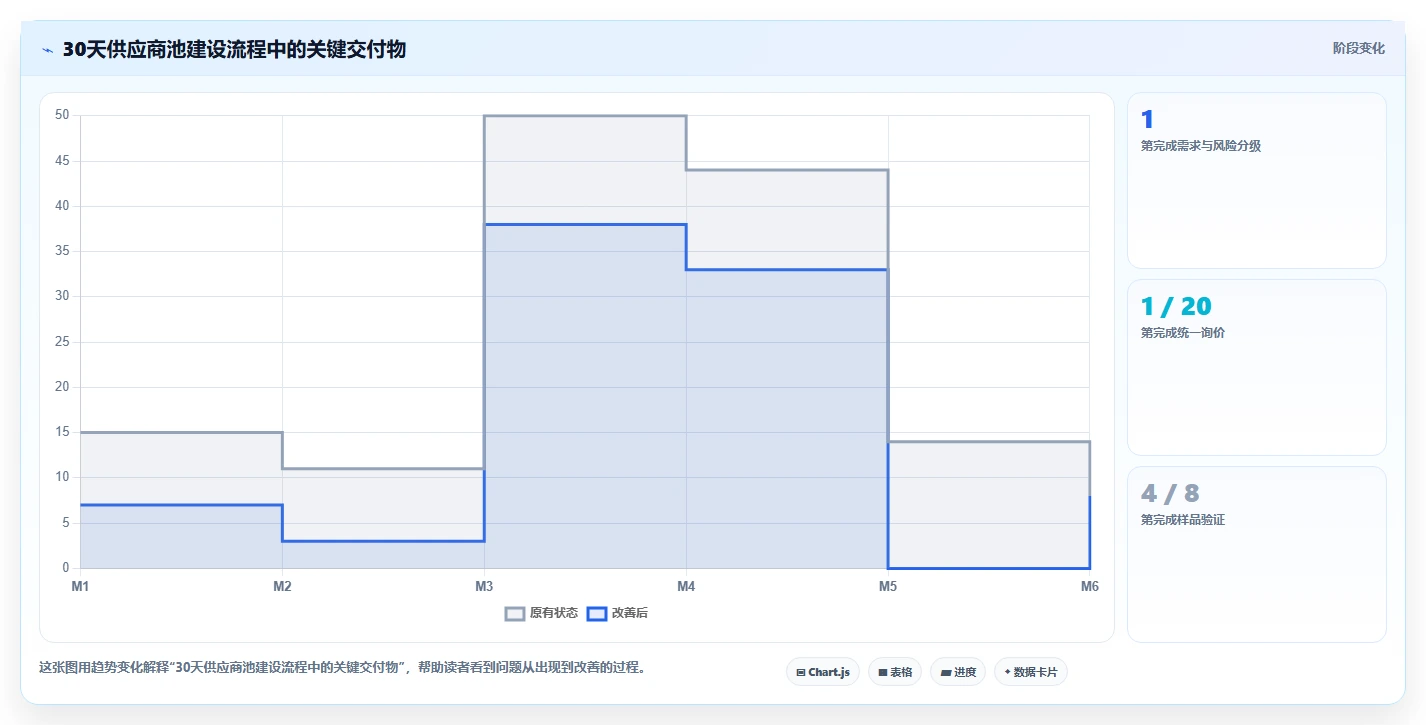Click the 25 y-axis tick label
This screenshot has height=725, width=1426.
click(62, 342)
